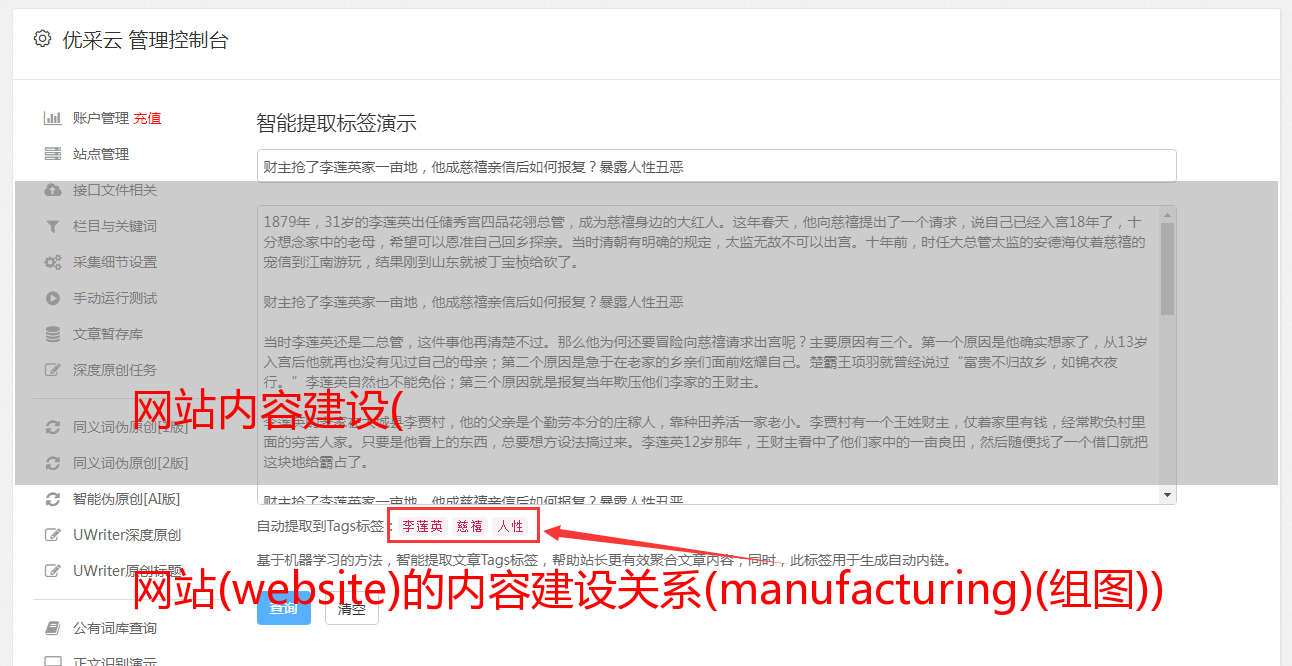The image size is (1292, 666).
Task: Click the 李莲英 tag label
Action: pyautogui.click(x=422, y=526)
